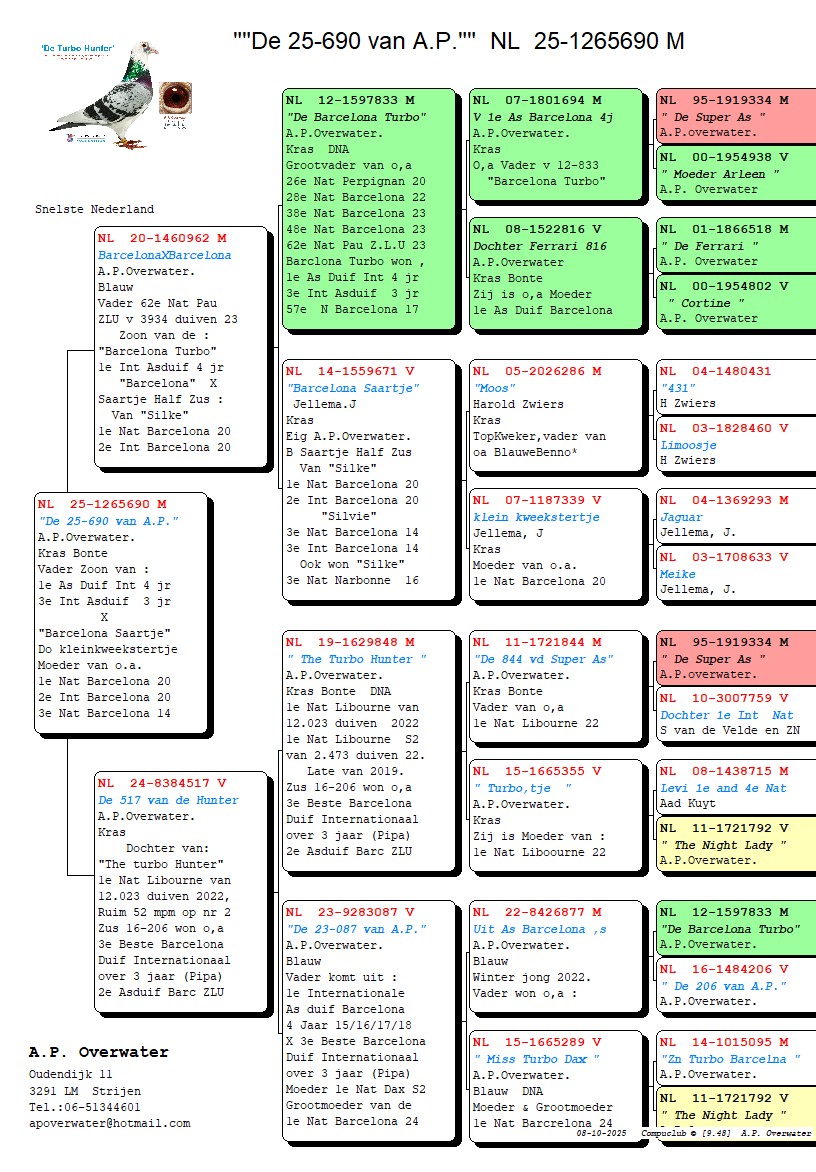Image resolution: width=816 pixels, height=1172 pixels.
Task: Click the 'Moos' name by Harold Zwiers
Action: click(494, 388)
